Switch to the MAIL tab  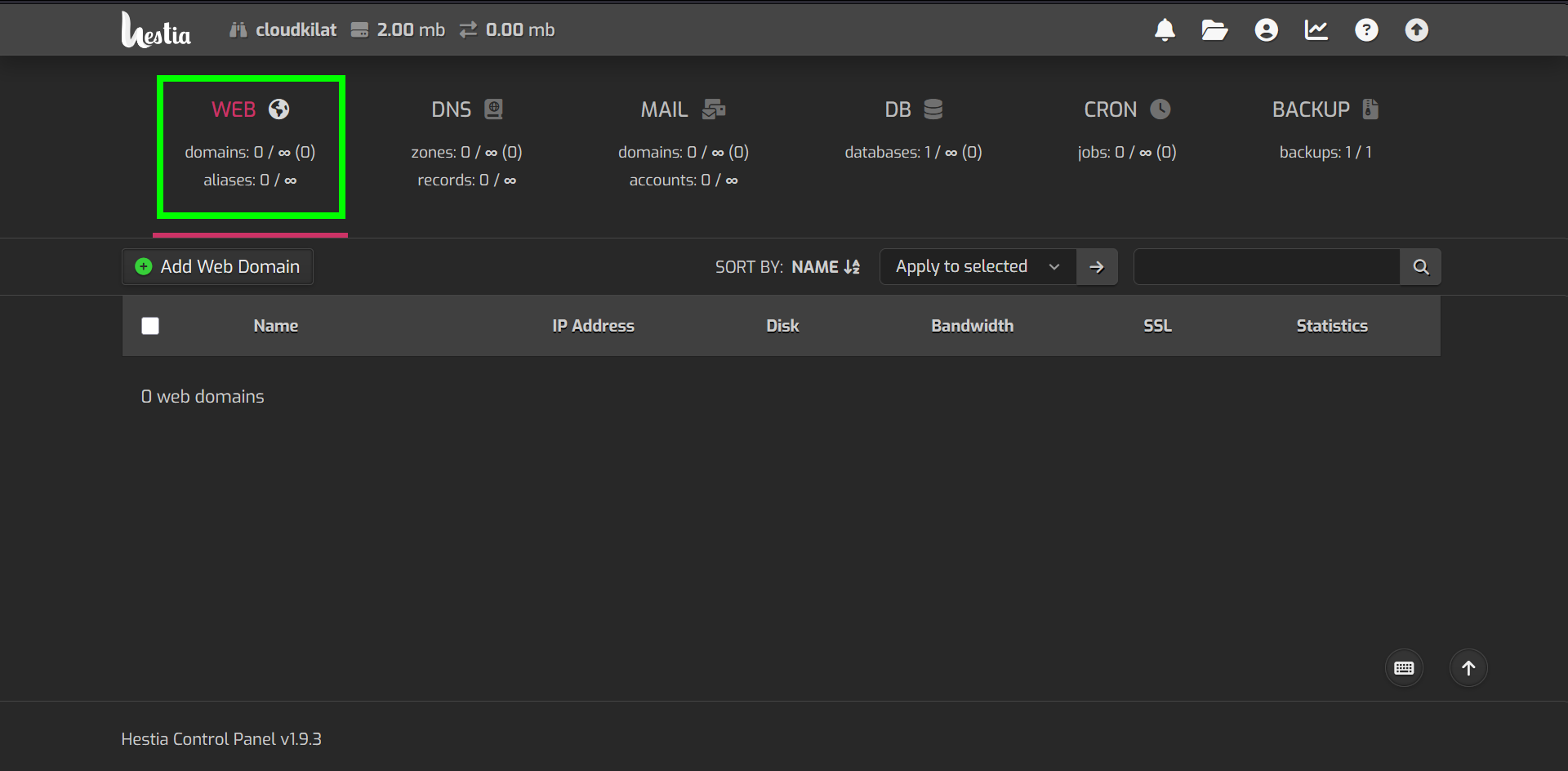(x=684, y=109)
